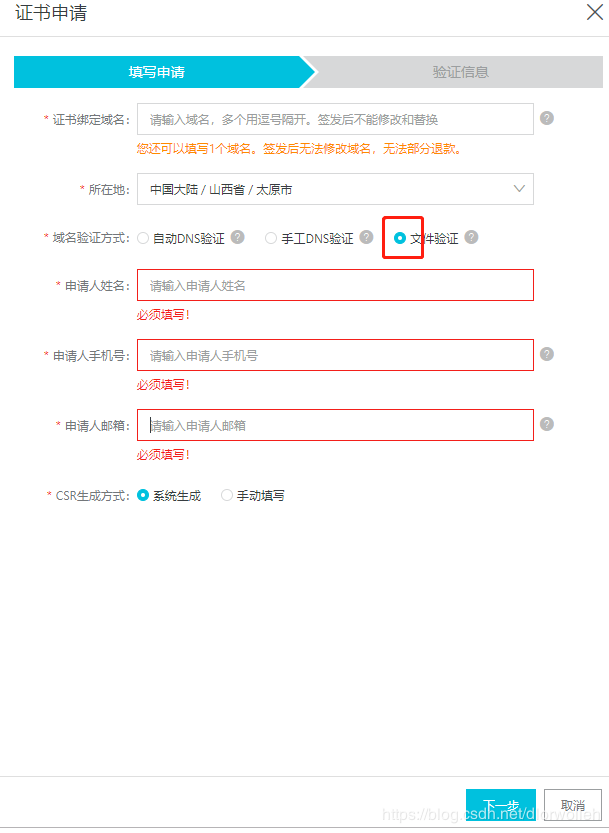Click help icon next to 文件验证
The image size is (609, 833).
471,237
